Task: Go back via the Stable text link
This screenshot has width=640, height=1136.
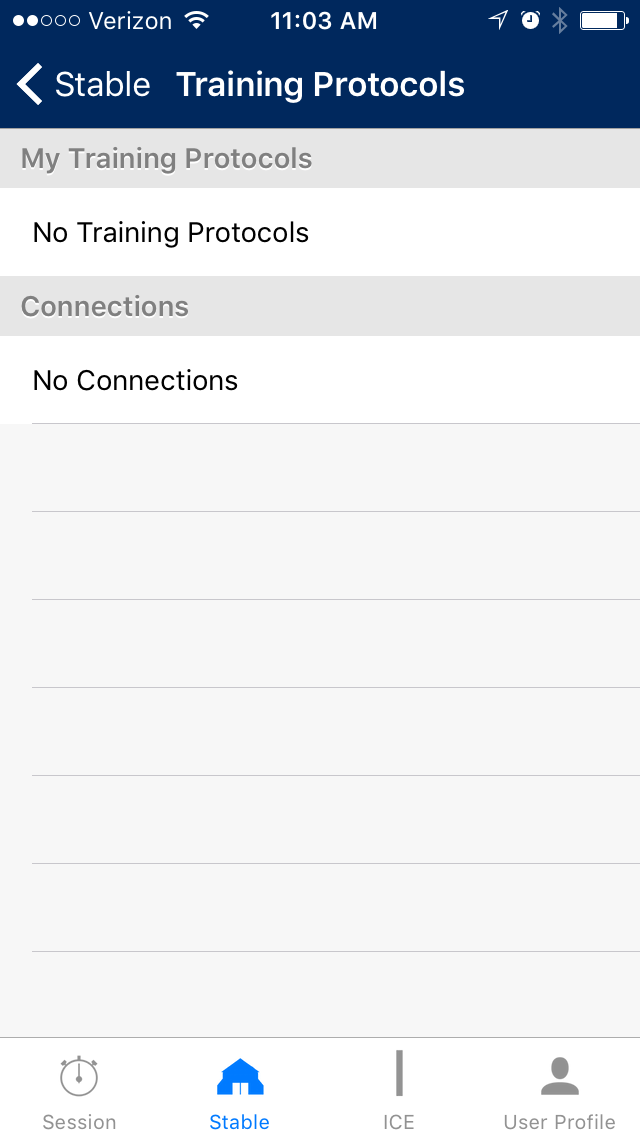Action: [102, 85]
